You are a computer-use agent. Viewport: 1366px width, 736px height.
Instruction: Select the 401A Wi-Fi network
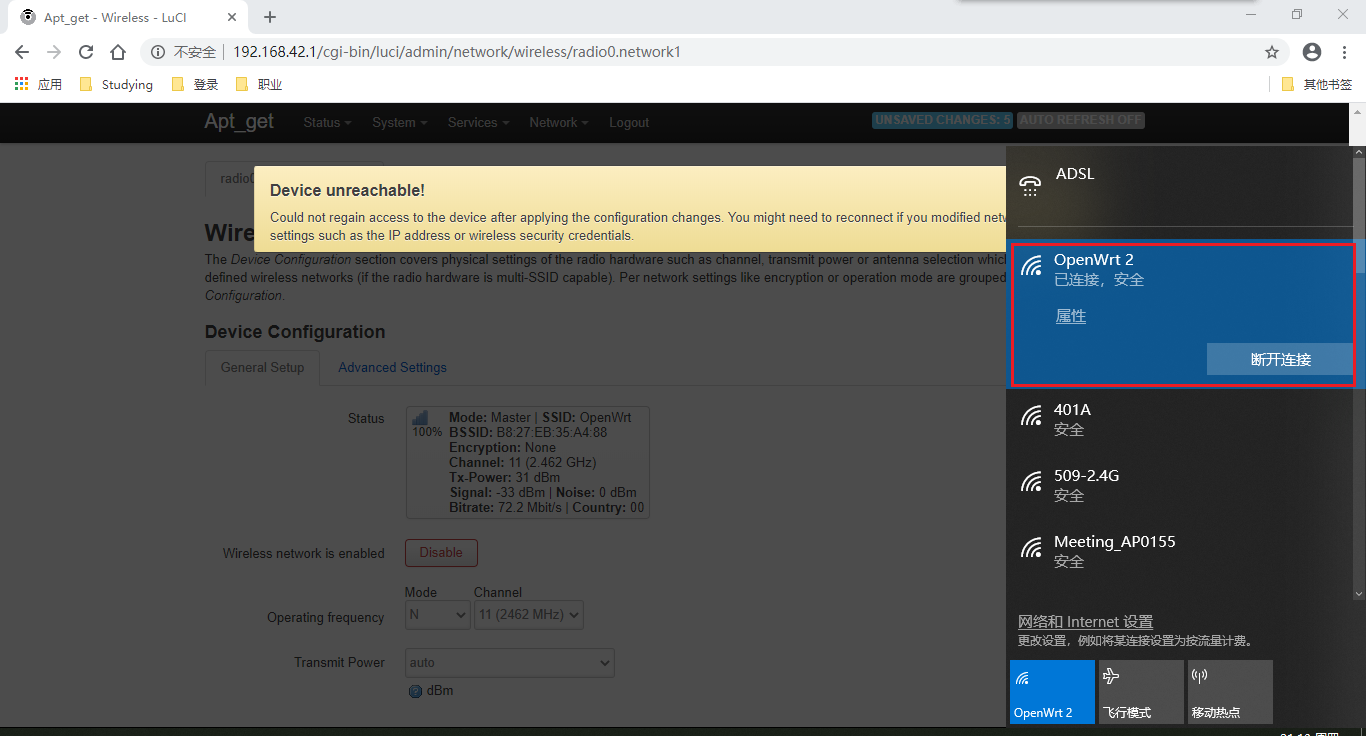(1179, 419)
